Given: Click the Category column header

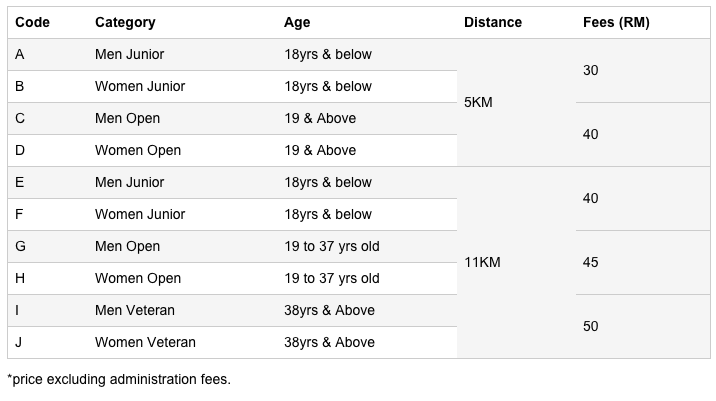Looking at the screenshot, I should 125,22.
